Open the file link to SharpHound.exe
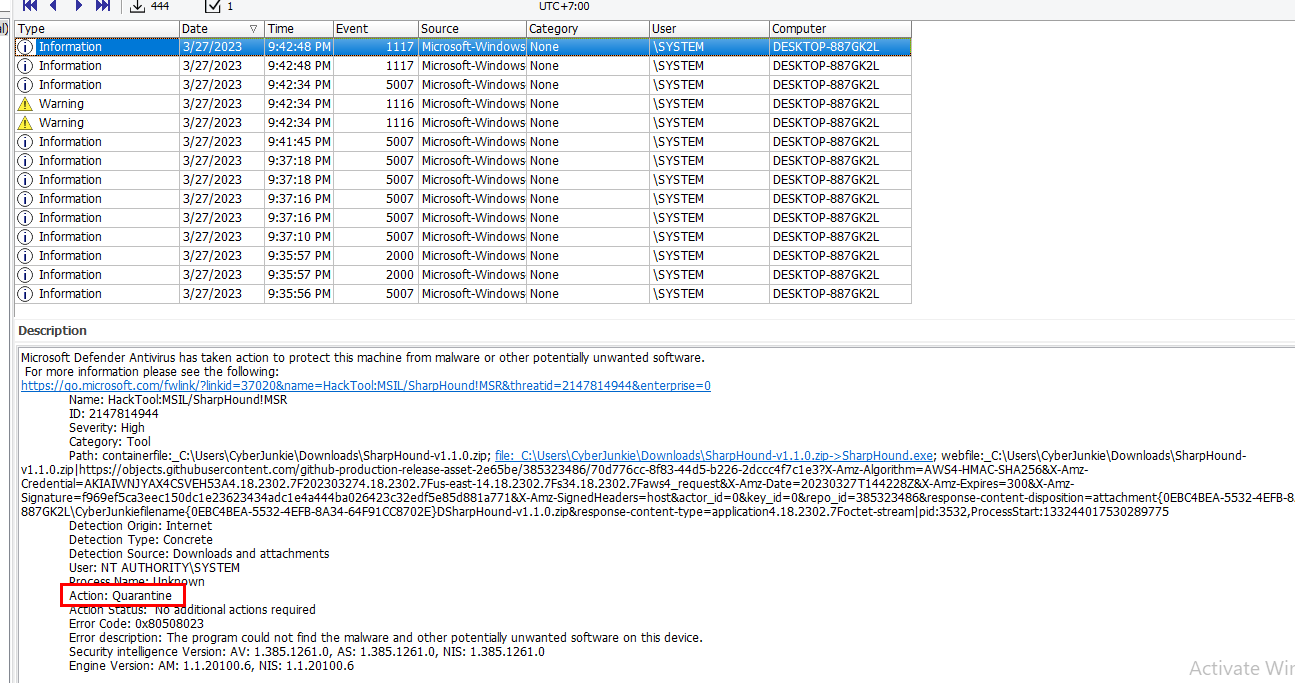The height and width of the screenshot is (683, 1295). tap(714, 455)
